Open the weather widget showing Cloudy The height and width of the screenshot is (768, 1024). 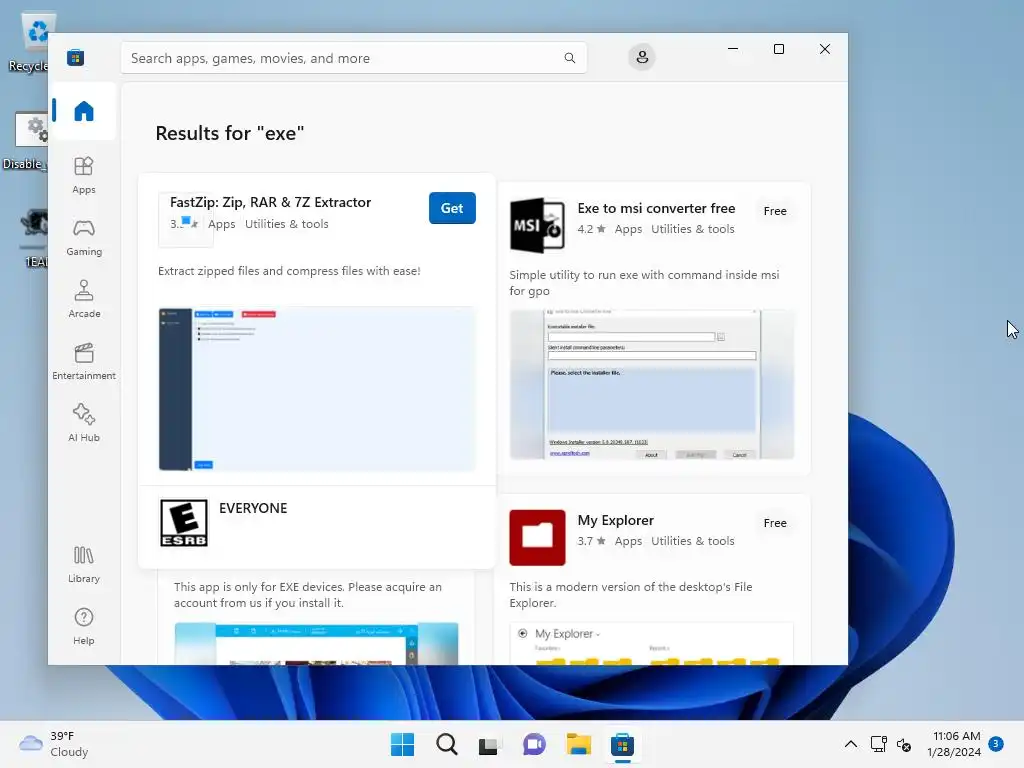click(54, 744)
